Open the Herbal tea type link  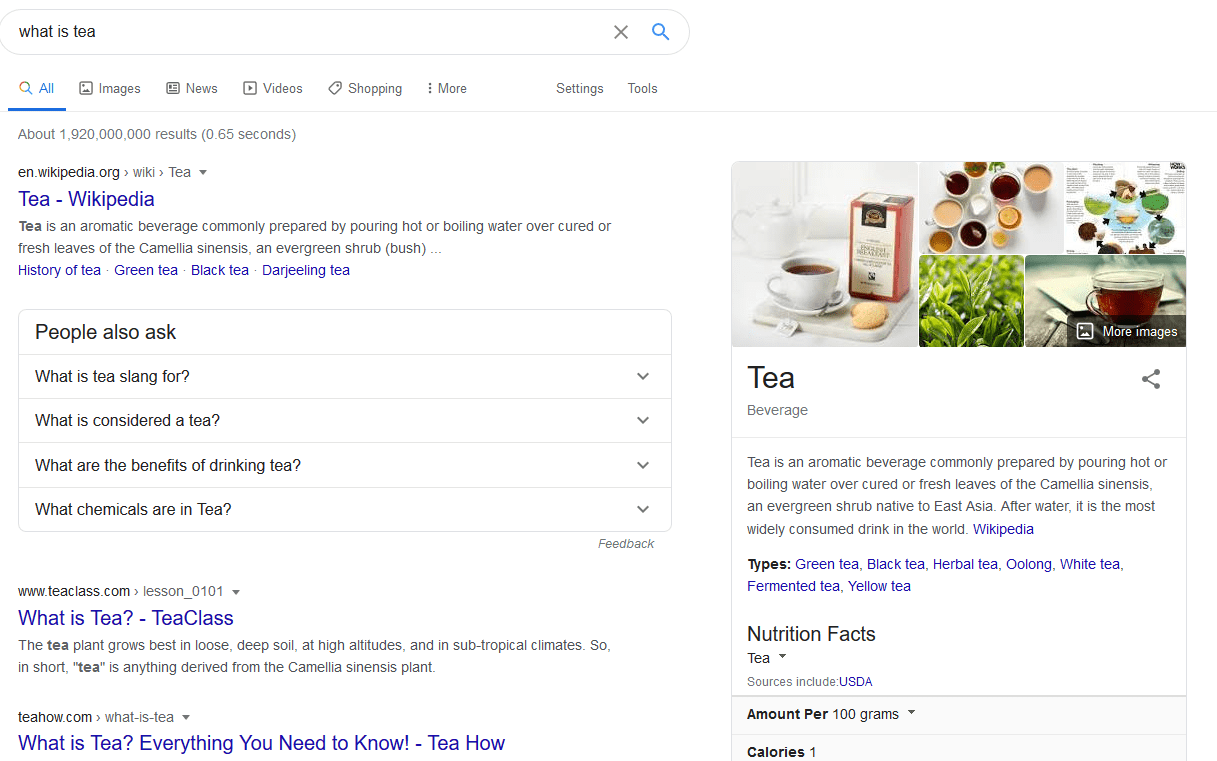965,564
